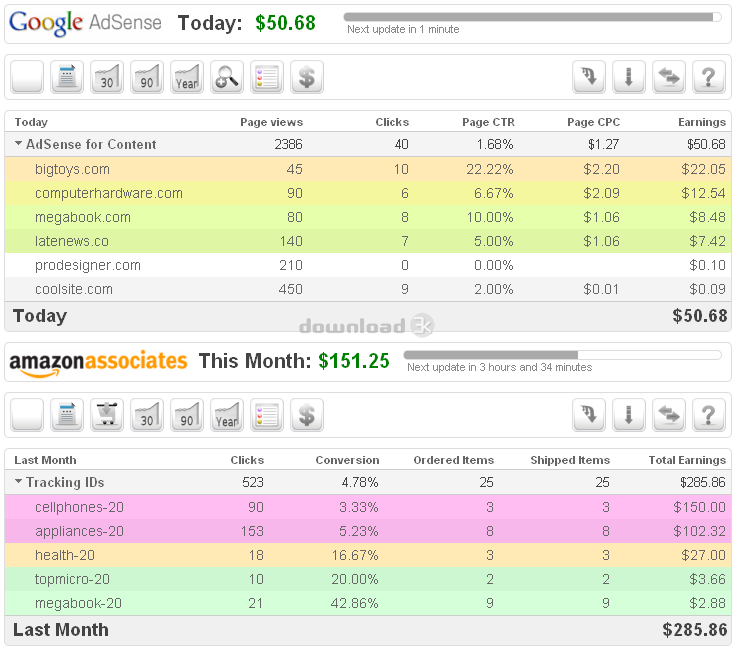Click the $150.00 earnings for cellphones-20
735x650 pixels.
[x=699, y=507]
